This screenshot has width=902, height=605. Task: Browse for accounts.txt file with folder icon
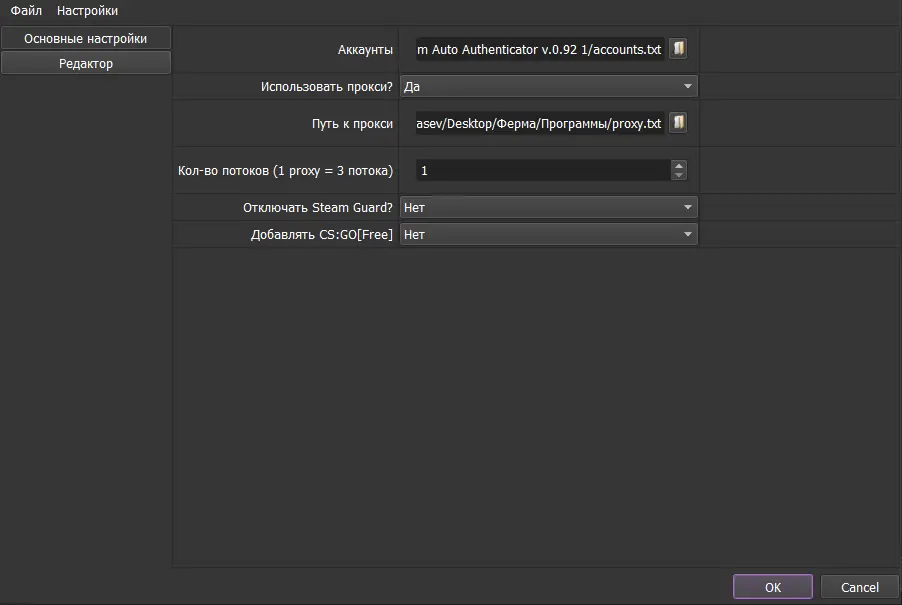click(678, 49)
